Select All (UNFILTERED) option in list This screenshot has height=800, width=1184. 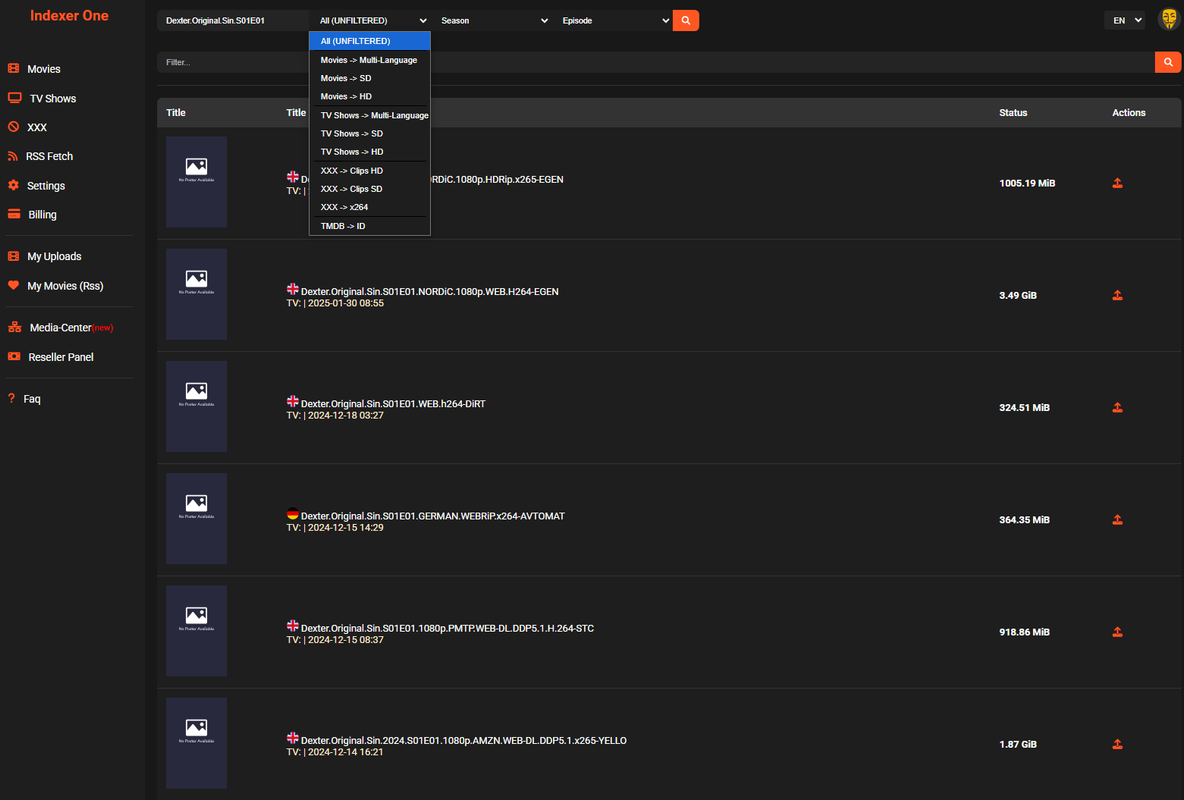coord(370,41)
